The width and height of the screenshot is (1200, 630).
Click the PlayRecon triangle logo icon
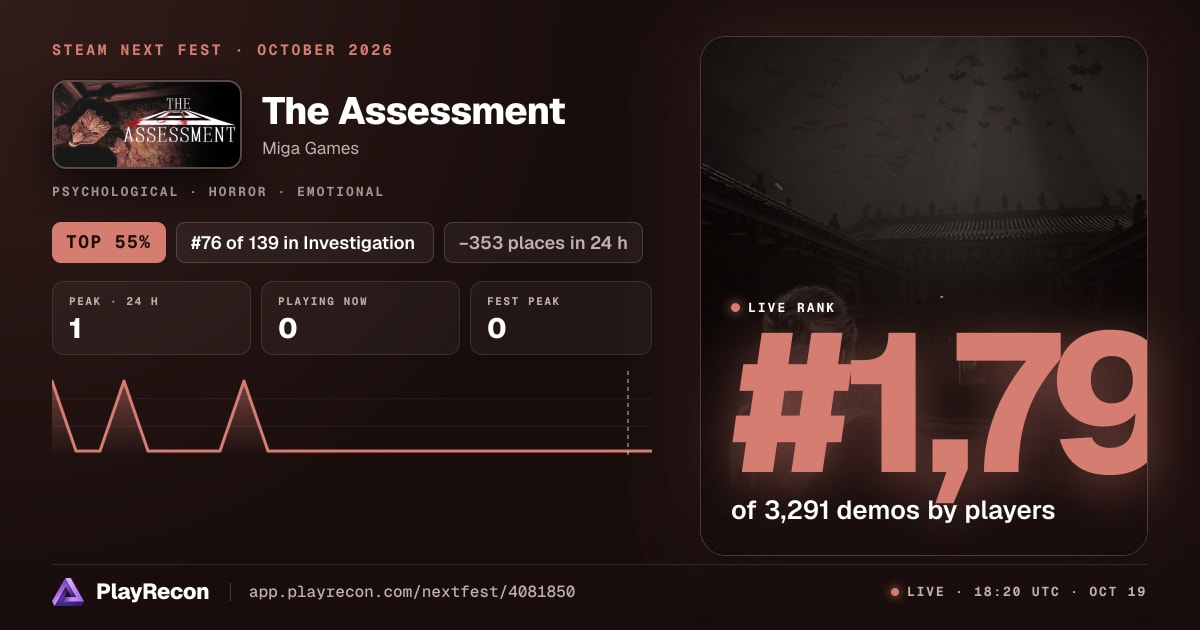click(67, 592)
